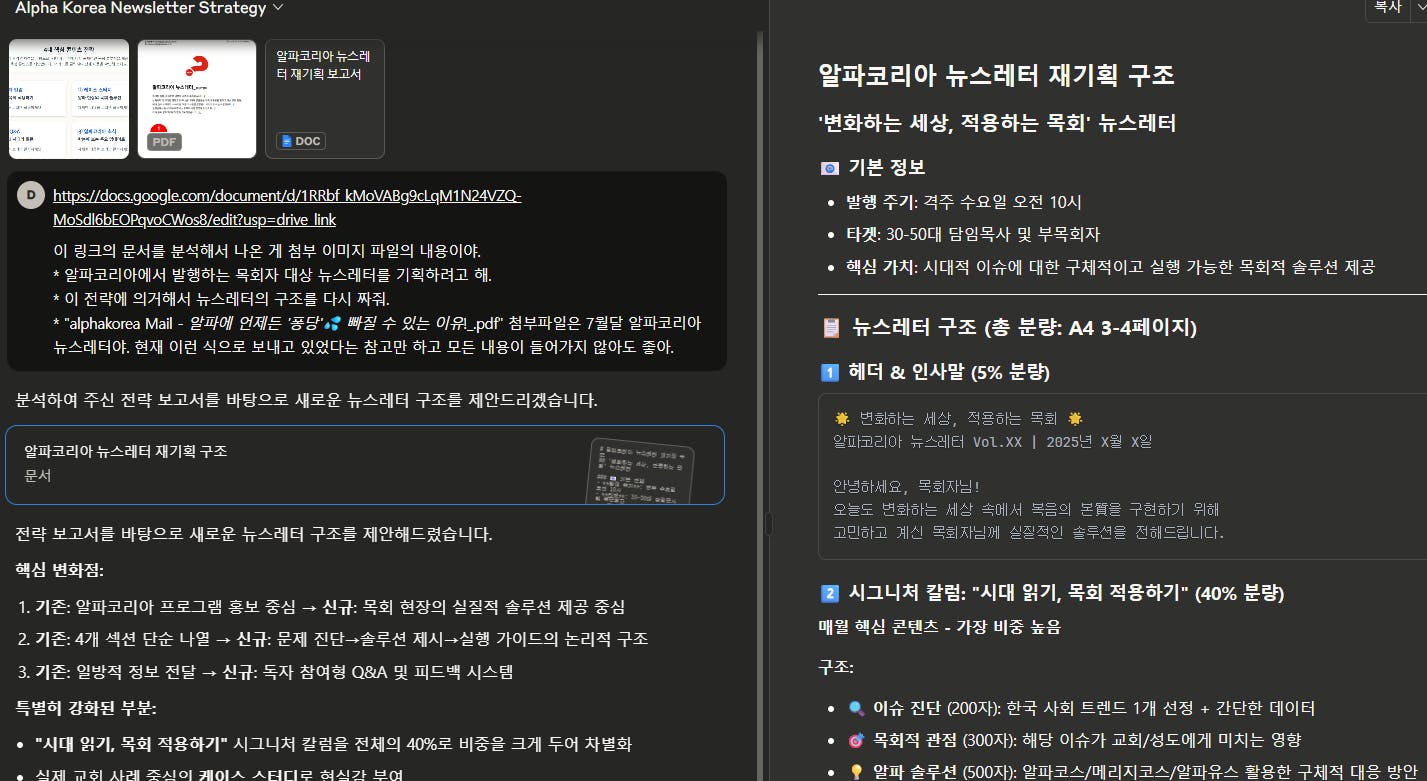
Task: Click the 특별히 강화된 부분: heading
Action: click(x=86, y=709)
